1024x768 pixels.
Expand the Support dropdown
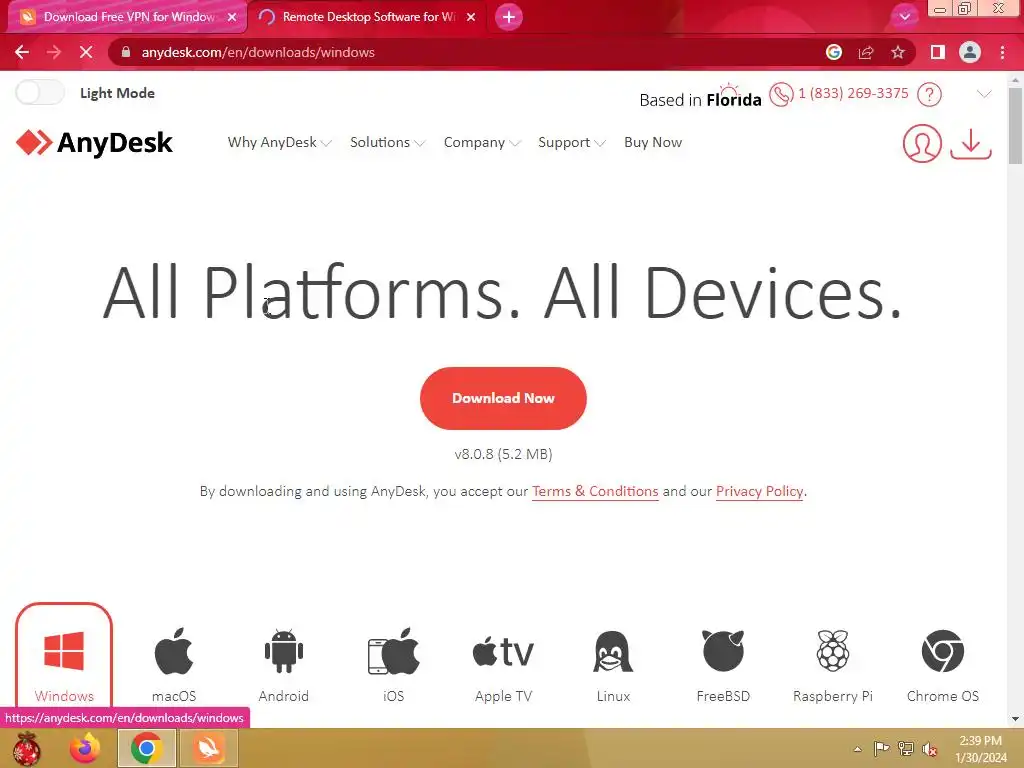tap(572, 142)
